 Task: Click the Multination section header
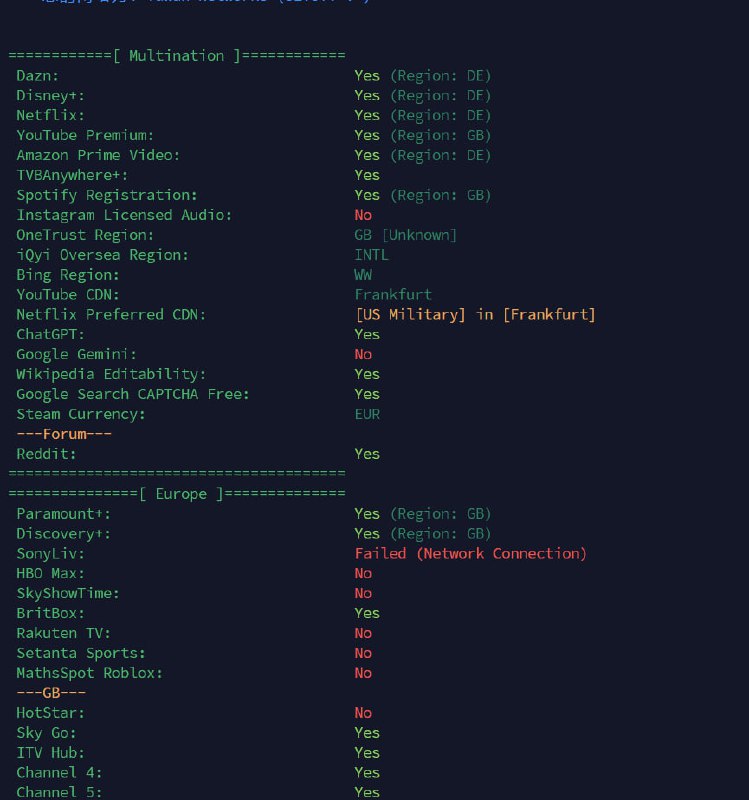point(177,55)
